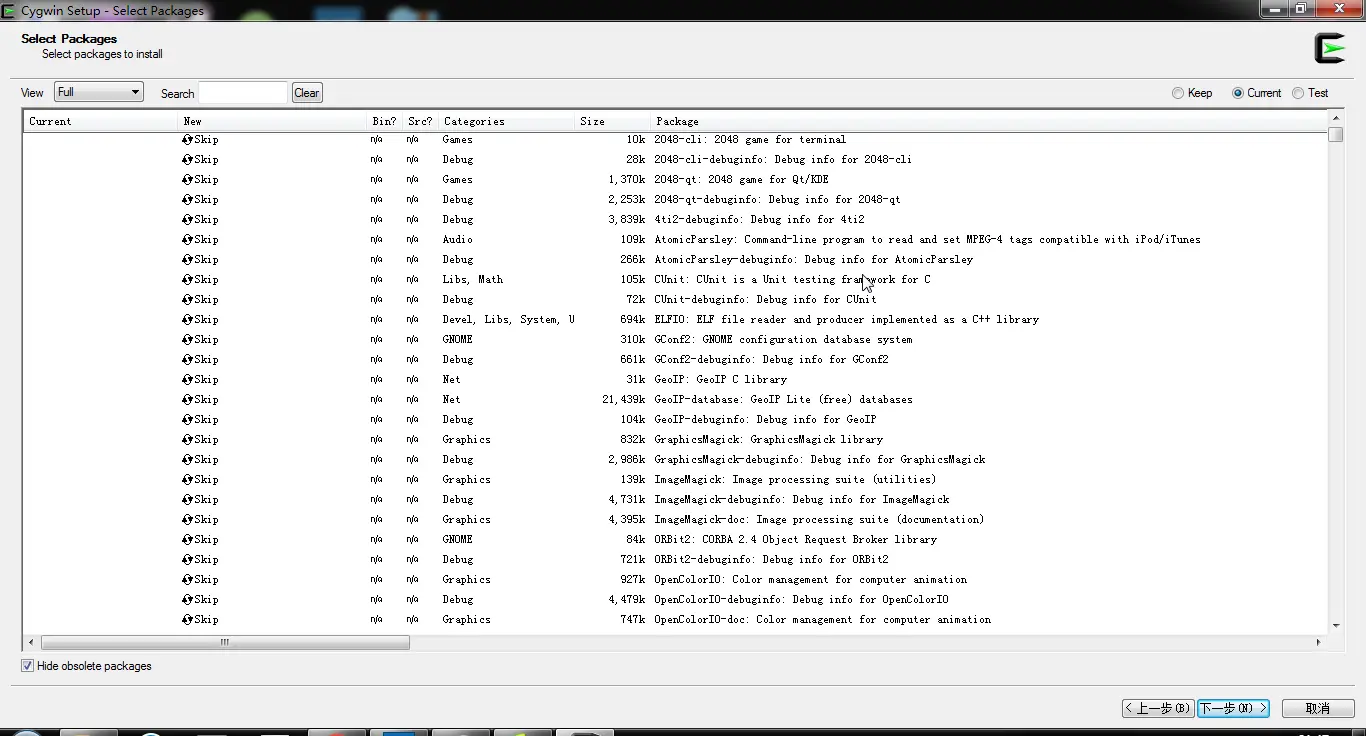The width and height of the screenshot is (1366, 736).
Task: Toggle Skip icon for ELFIO package
Action: coord(187,320)
